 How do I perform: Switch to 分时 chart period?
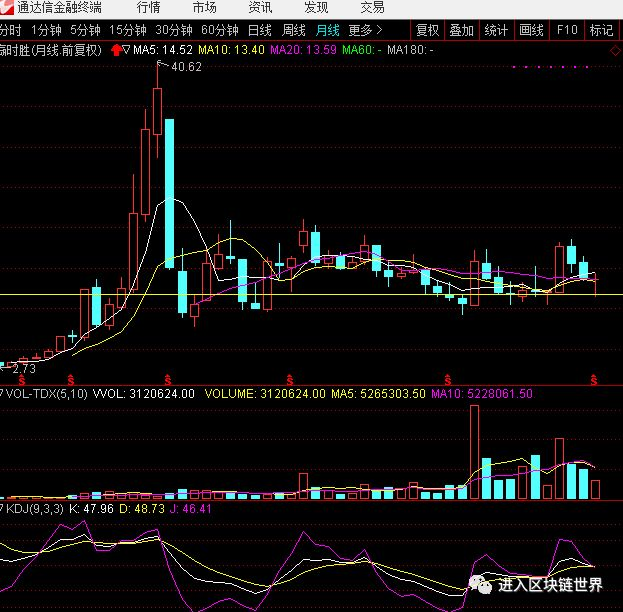coord(10,30)
